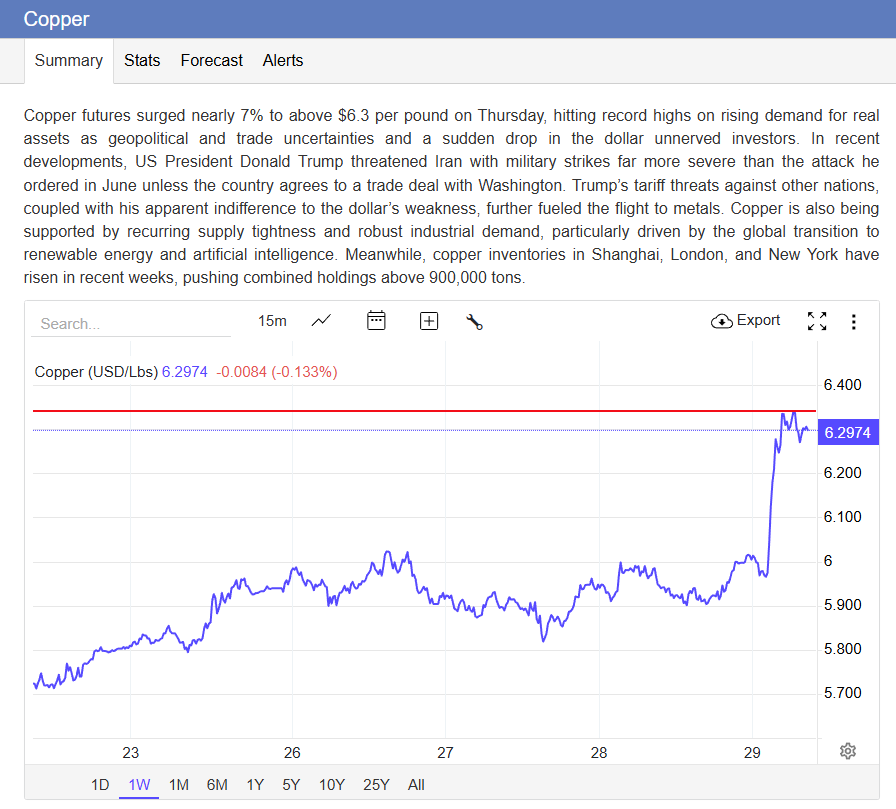Screen dimensions: 896x809
Task: Choose the 1Y time range
Action: click(x=256, y=785)
